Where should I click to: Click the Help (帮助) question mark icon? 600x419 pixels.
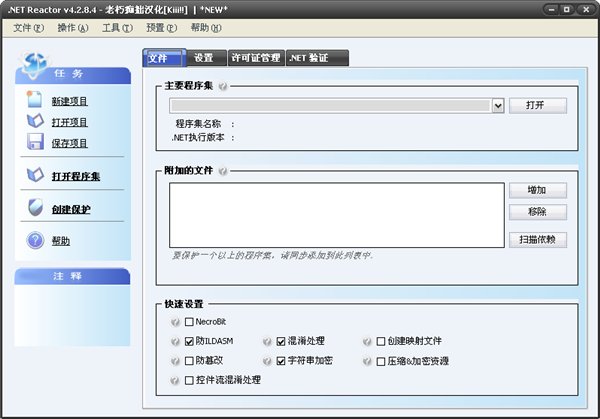[x=35, y=240]
